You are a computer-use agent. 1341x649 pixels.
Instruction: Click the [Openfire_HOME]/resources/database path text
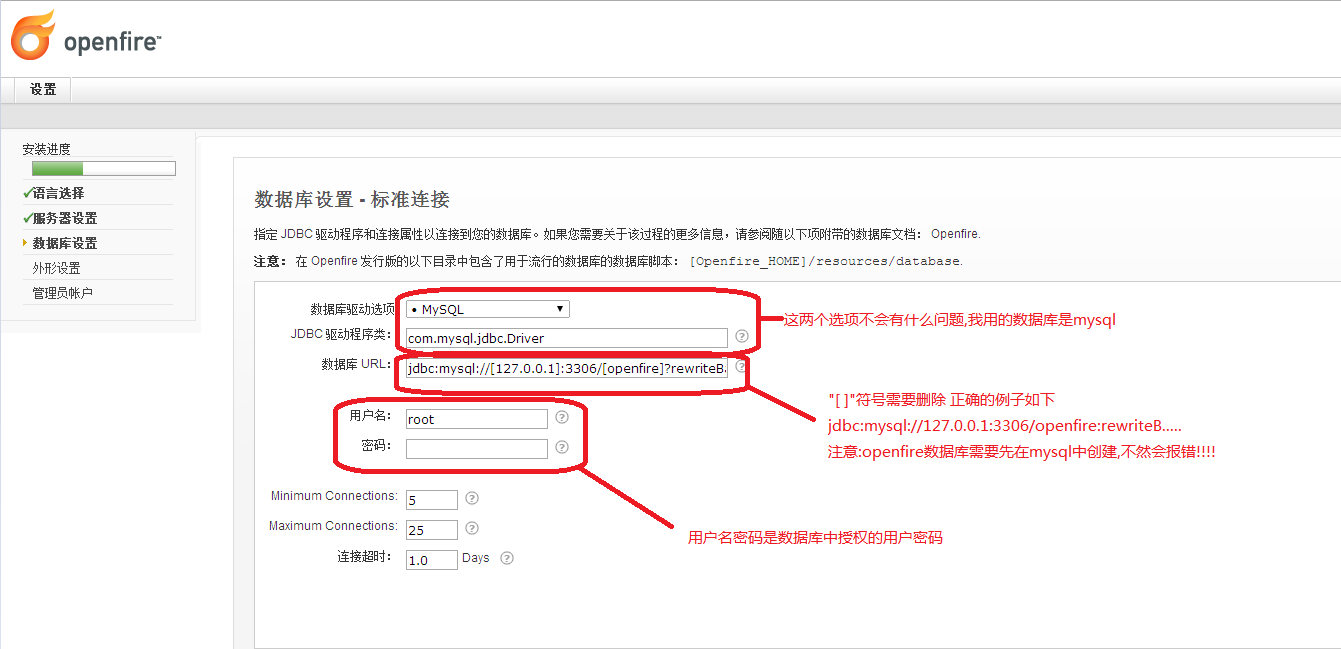point(826,261)
